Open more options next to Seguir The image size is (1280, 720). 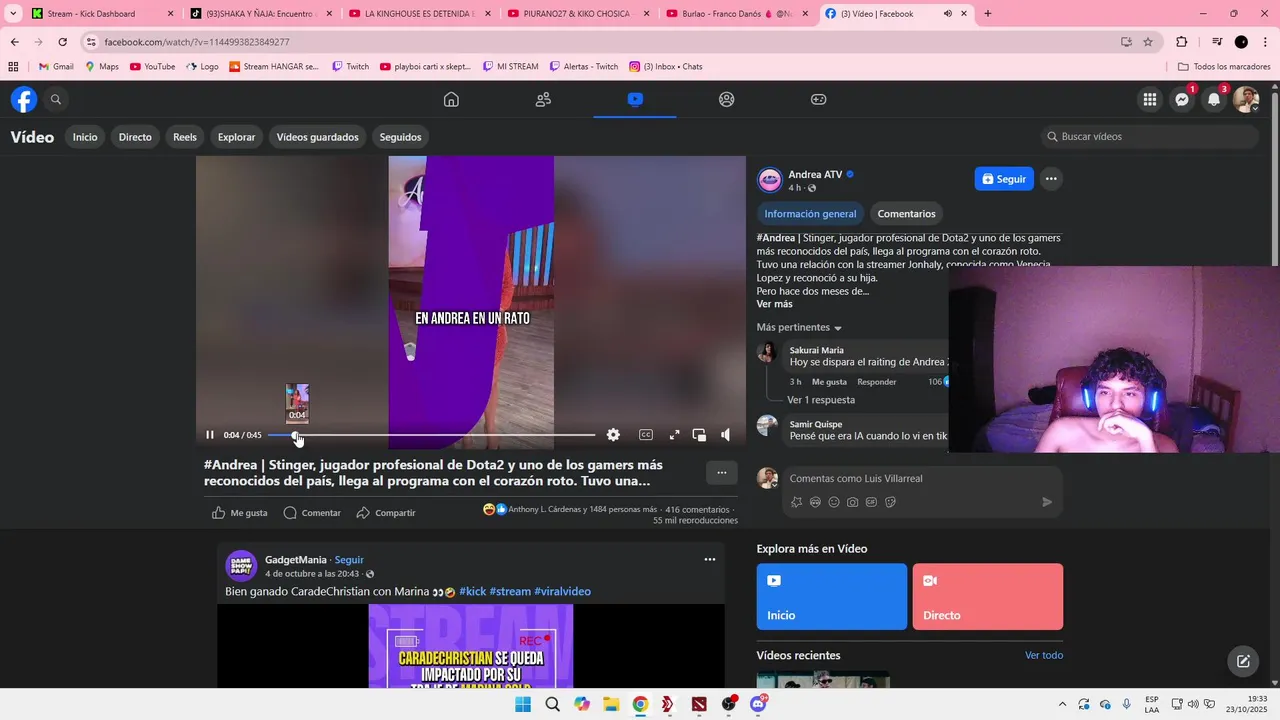1051,179
